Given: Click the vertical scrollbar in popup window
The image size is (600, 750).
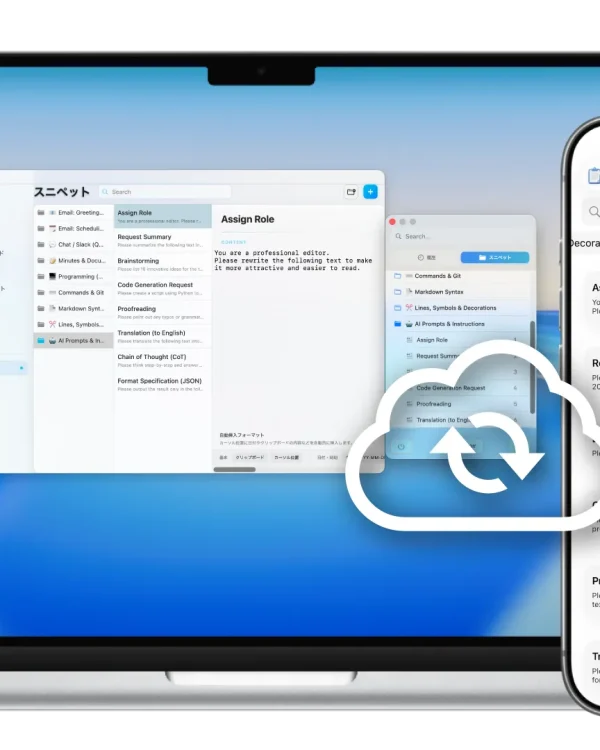Looking at the screenshot, I should 532,367.
